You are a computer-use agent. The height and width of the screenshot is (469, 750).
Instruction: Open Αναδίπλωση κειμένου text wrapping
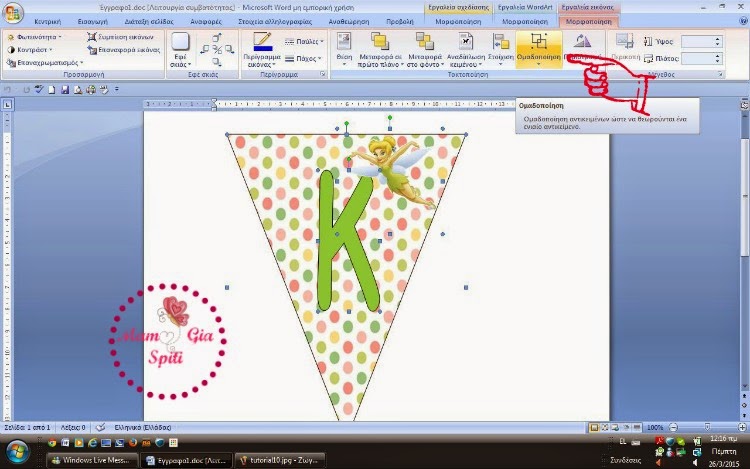(465, 50)
